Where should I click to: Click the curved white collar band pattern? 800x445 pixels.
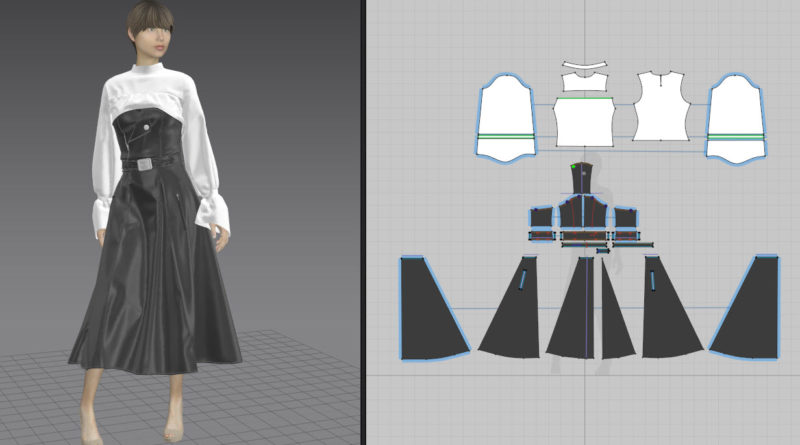click(x=585, y=65)
